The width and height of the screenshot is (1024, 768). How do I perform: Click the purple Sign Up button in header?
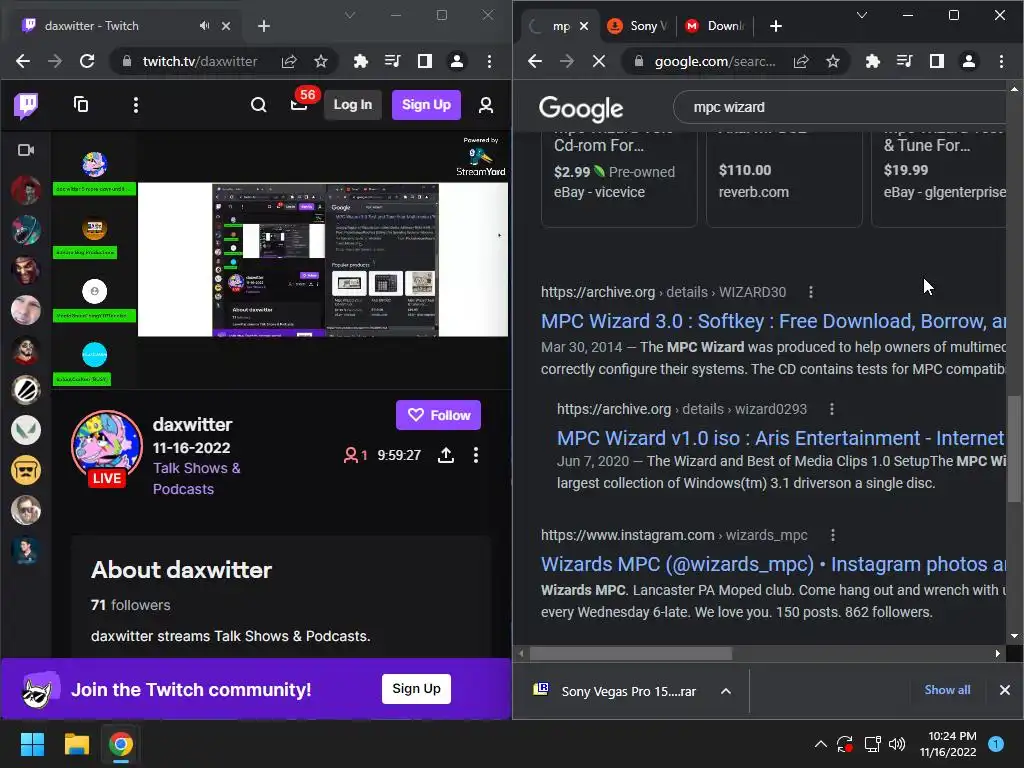pyautogui.click(x=426, y=104)
